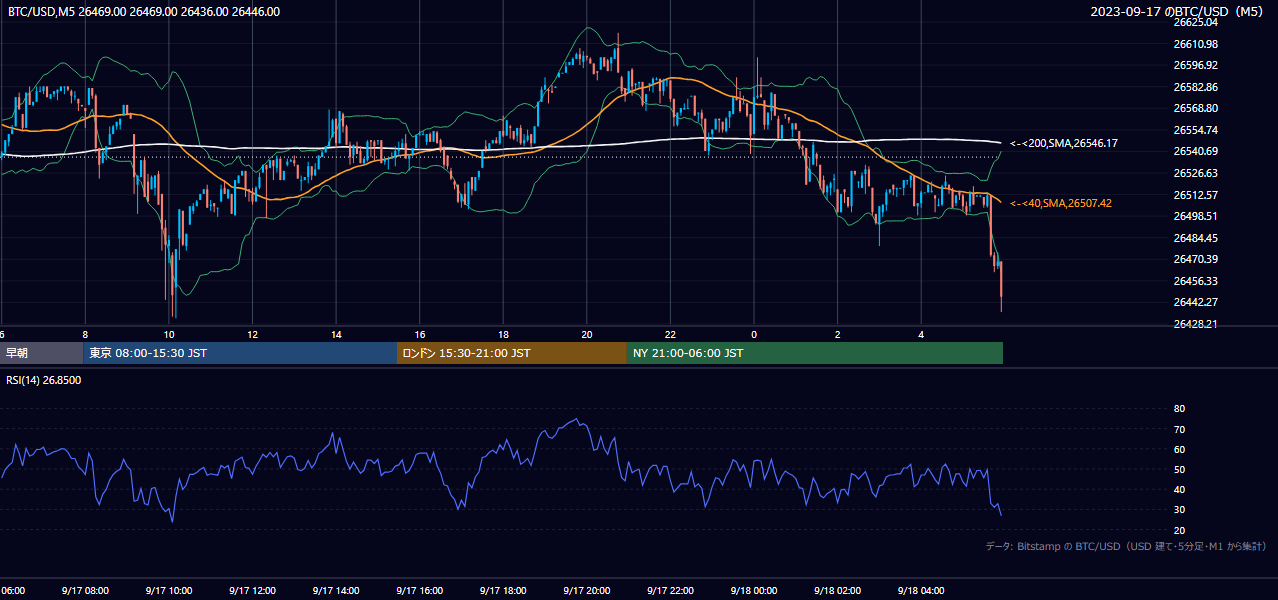Click the 26442.27 price axis label
This screenshot has height=600, width=1278.
(1196, 302)
